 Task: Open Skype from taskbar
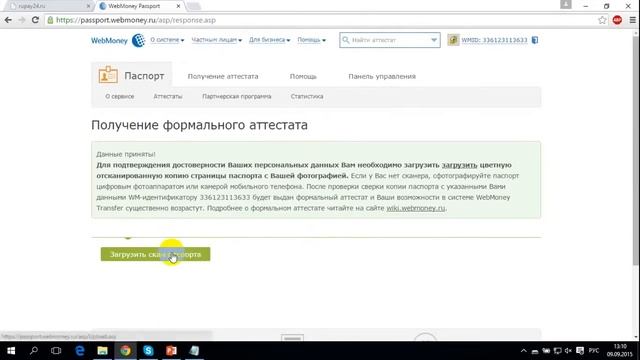click(148, 351)
